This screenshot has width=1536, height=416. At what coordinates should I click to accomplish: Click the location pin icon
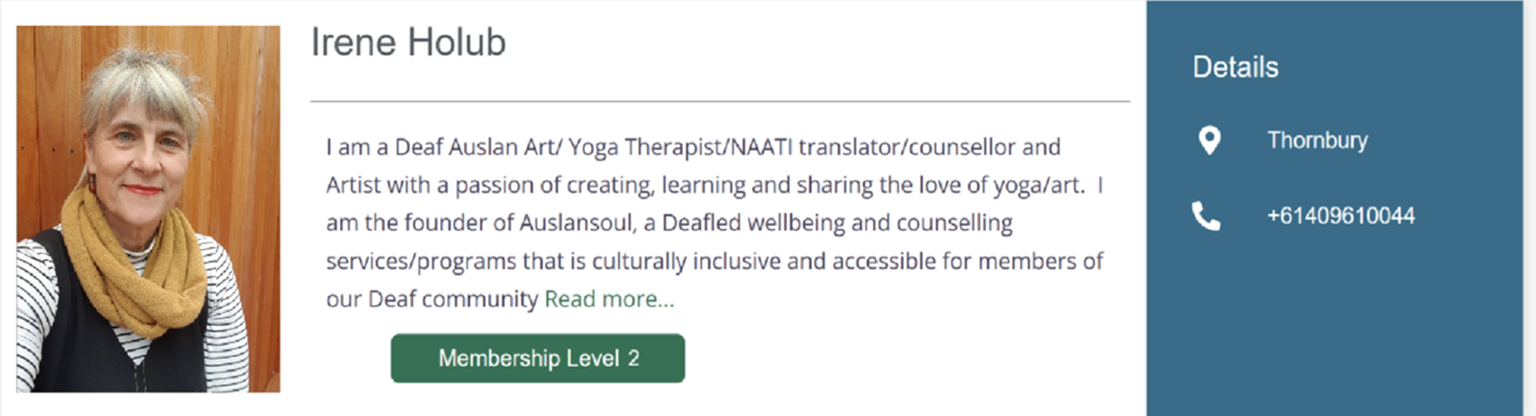[1209, 141]
